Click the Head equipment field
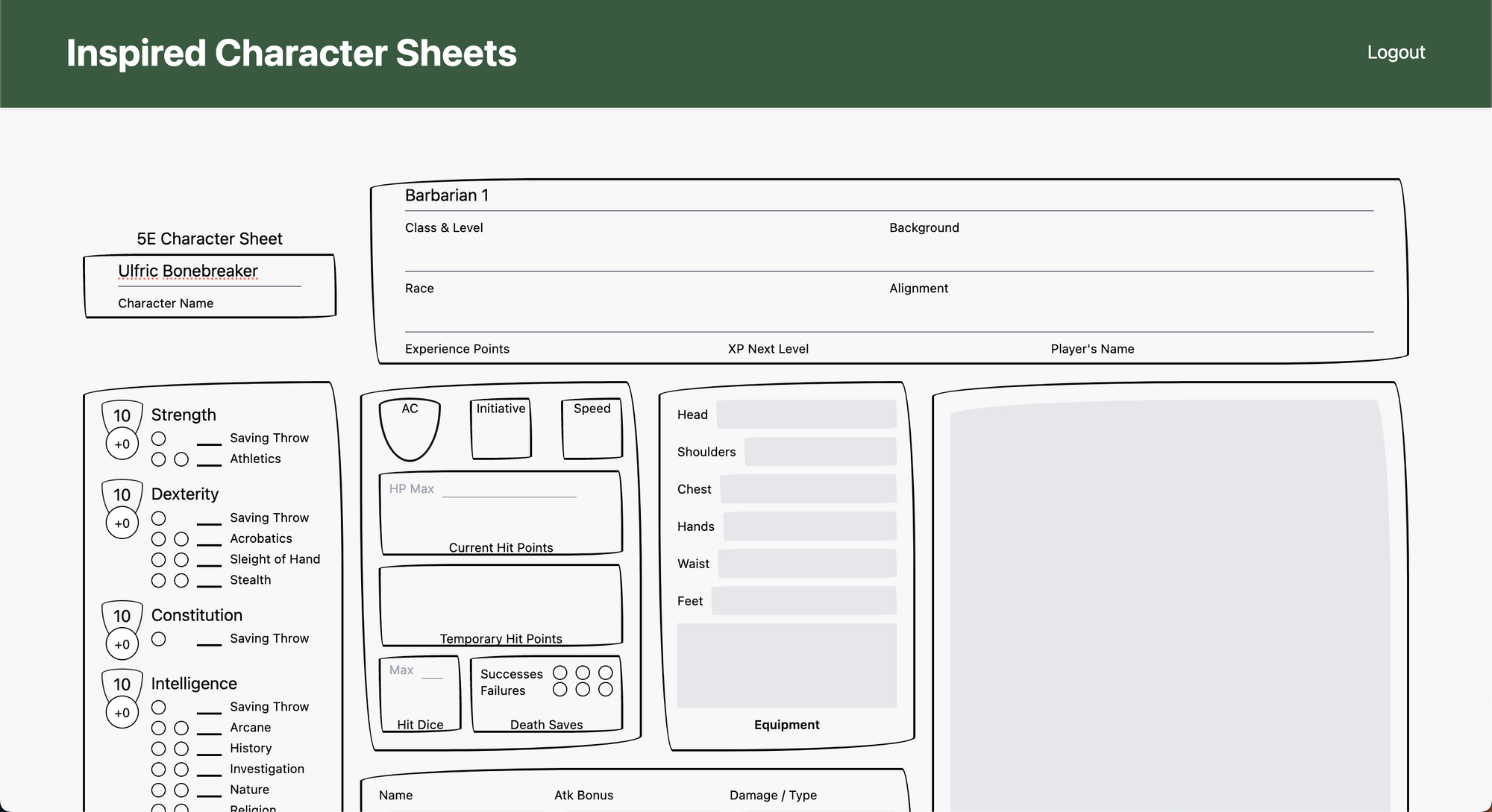This screenshot has height=812, width=1492. (x=806, y=415)
